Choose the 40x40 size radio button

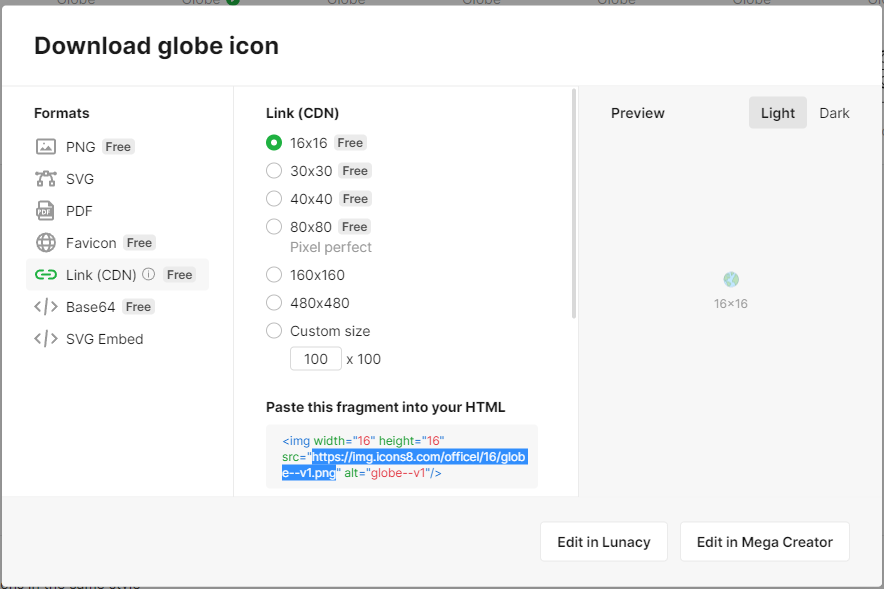coord(274,199)
